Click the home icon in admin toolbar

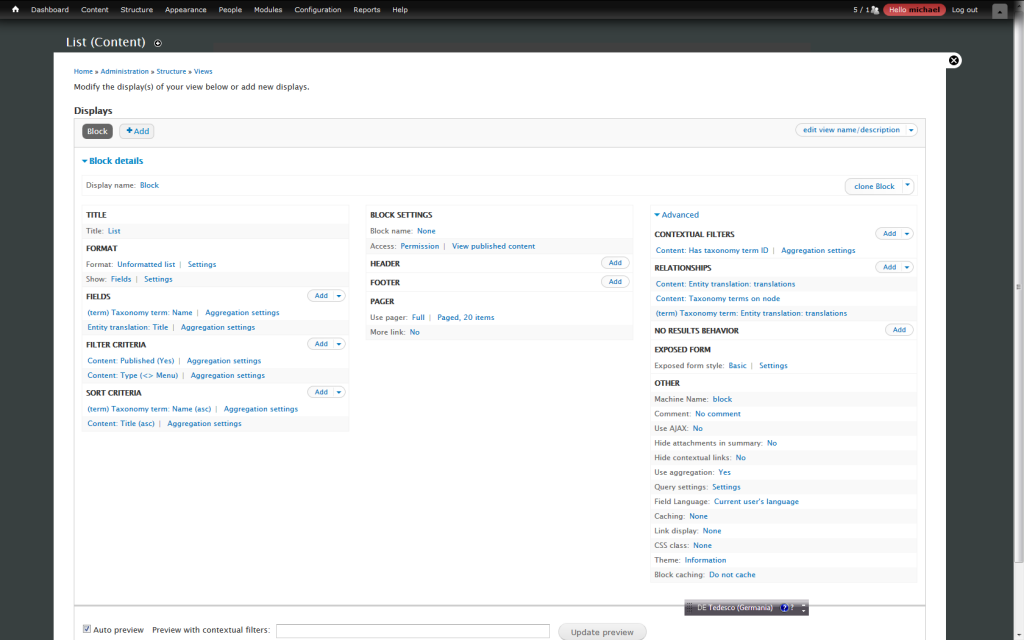point(15,10)
